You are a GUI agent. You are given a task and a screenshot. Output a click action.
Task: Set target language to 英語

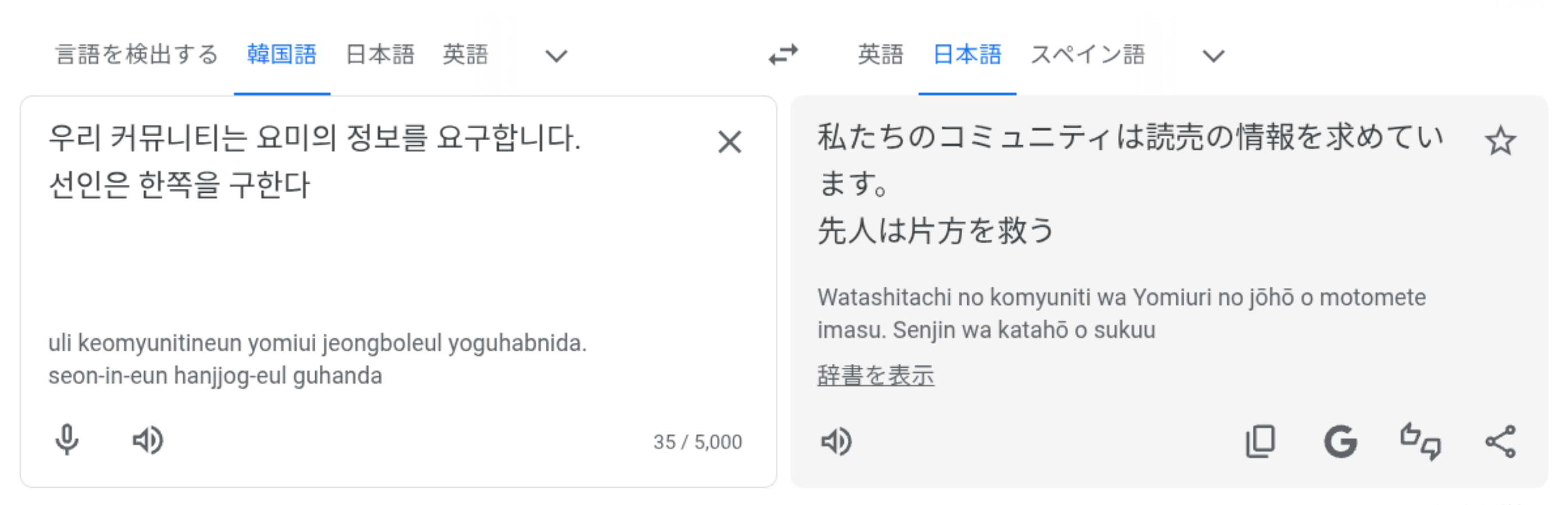(x=881, y=55)
